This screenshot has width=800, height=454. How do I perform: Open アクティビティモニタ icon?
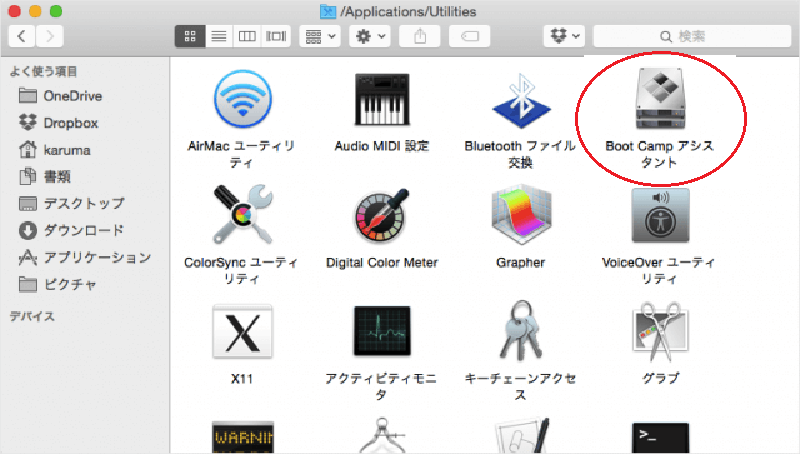pos(382,331)
